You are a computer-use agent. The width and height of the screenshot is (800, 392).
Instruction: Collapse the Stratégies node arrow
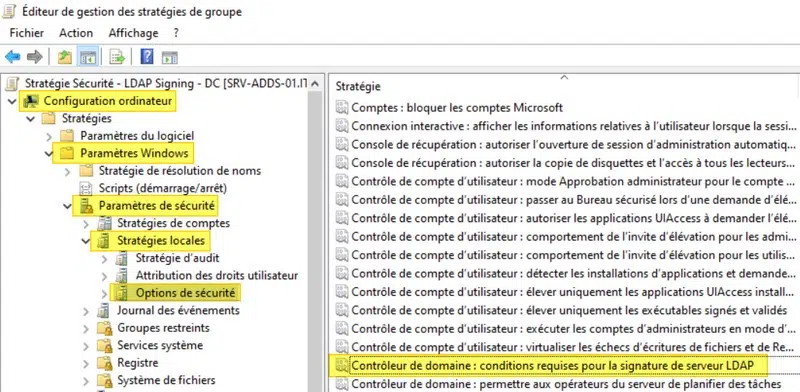pyautogui.click(x=31, y=119)
